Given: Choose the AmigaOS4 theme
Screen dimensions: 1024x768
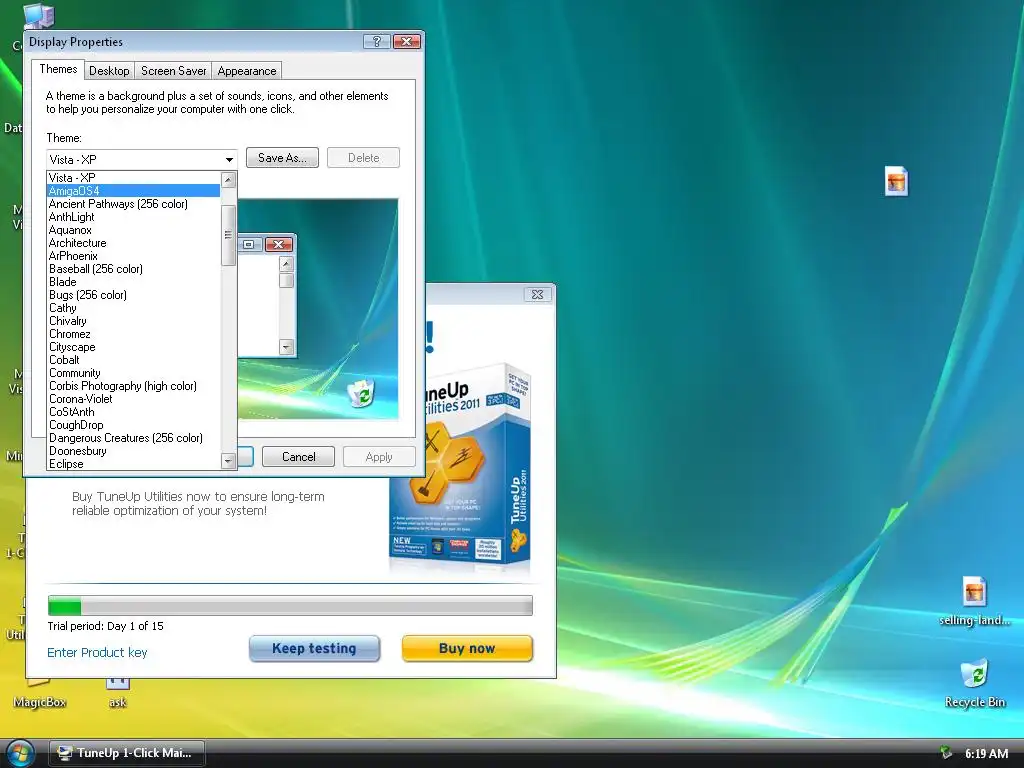Looking at the screenshot, I should [x=134, y=191].
